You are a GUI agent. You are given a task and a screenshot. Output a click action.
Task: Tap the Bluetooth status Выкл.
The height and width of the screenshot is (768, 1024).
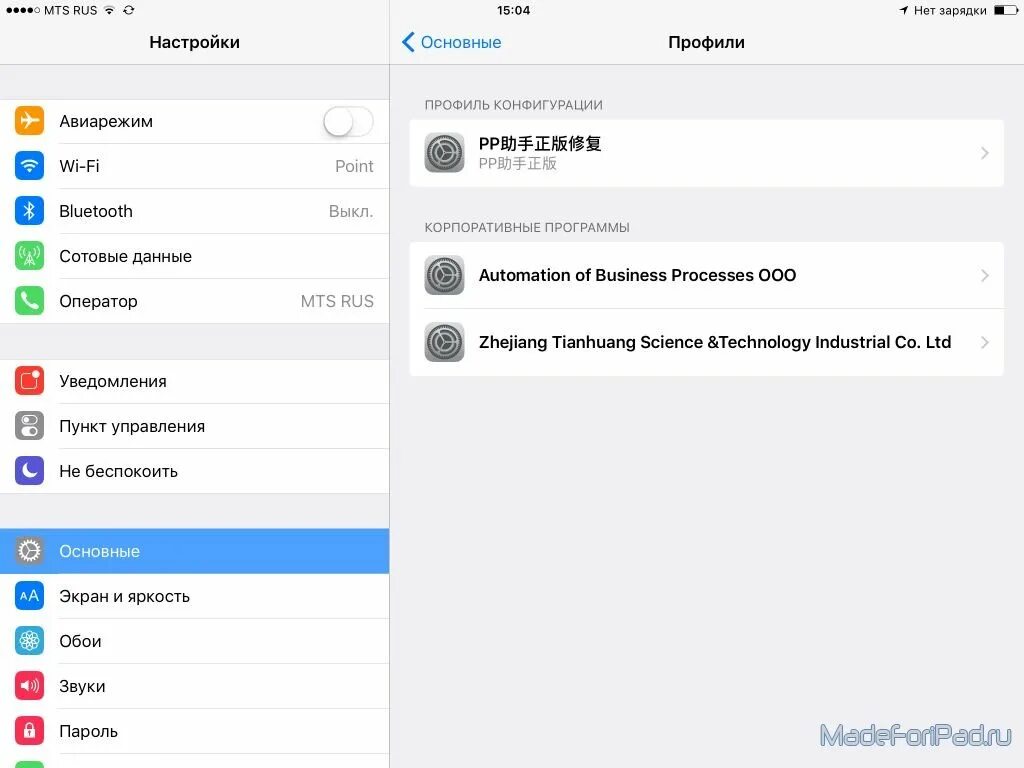(351, 212)
